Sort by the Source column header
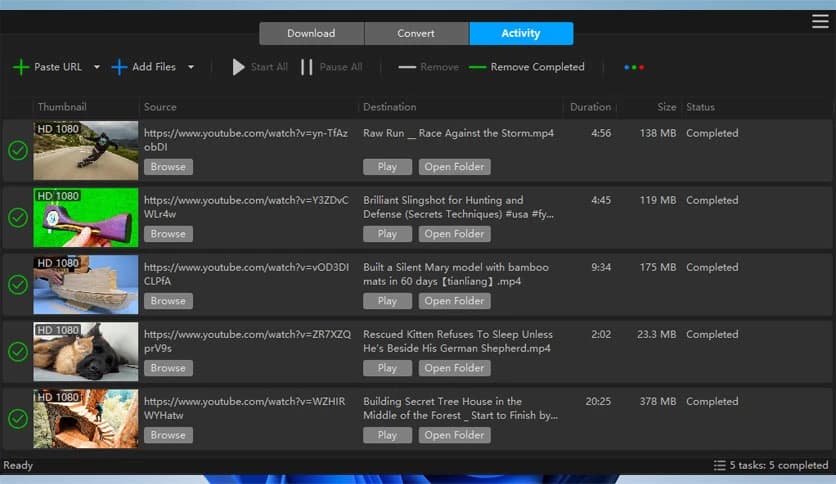Viewport: 836px width, 484px height. pos(160,107)
